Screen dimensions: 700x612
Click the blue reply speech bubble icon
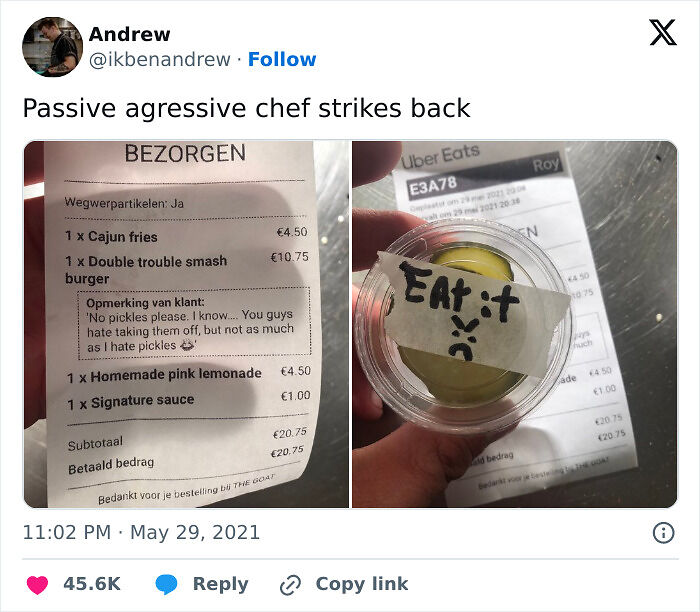coord(167,584)
